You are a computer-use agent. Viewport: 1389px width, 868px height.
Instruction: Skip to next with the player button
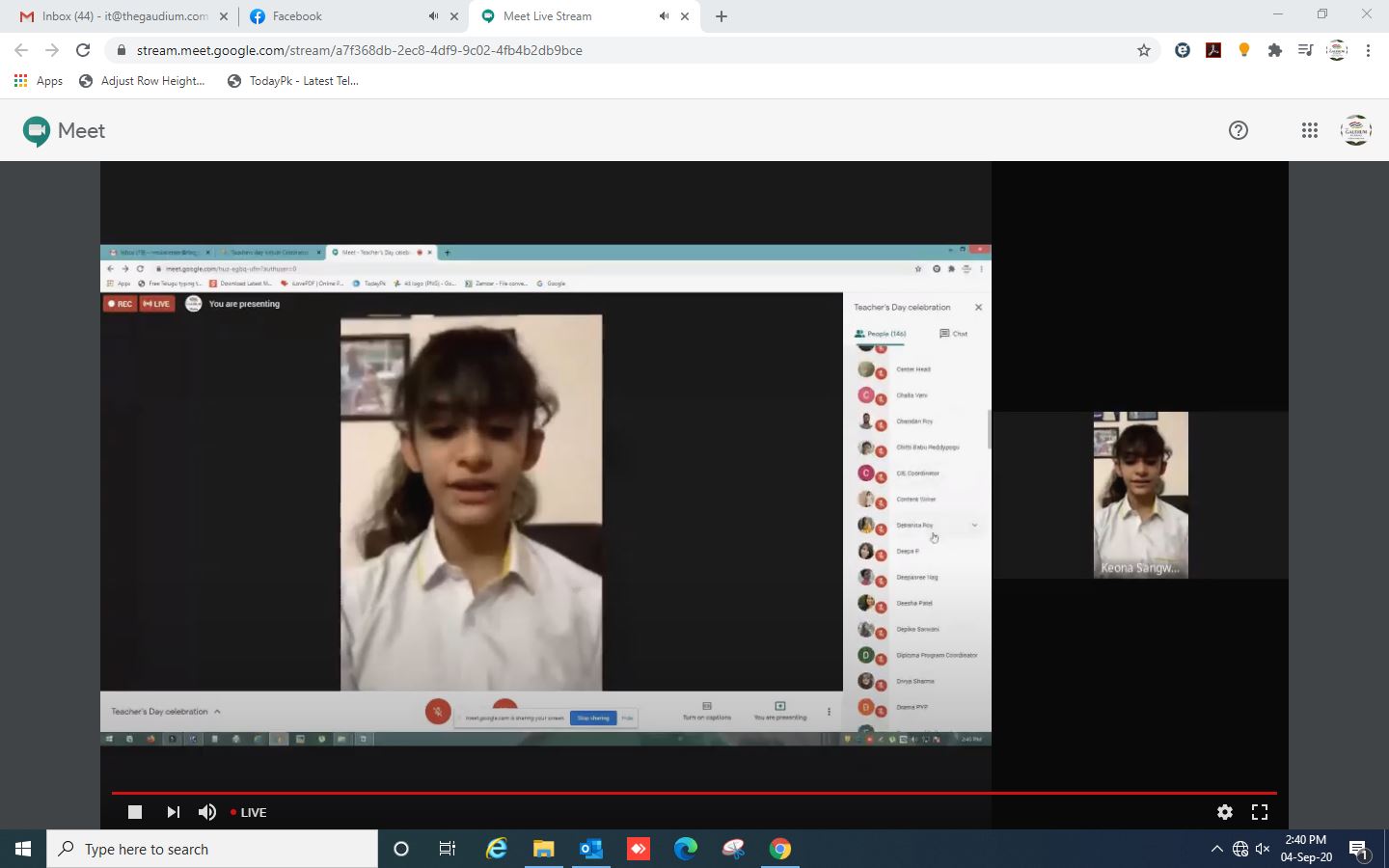[x=173, y=812]
